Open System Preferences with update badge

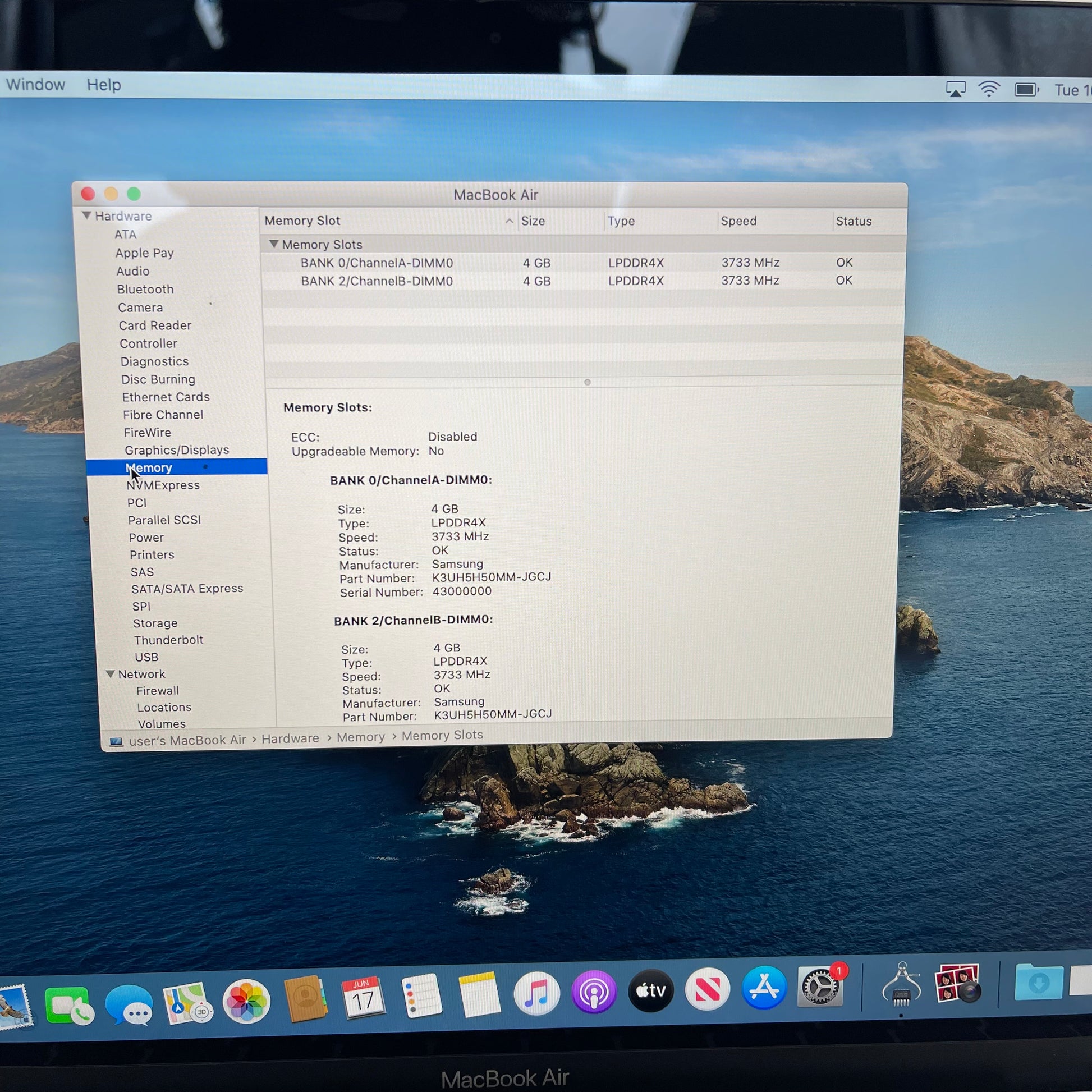[822, 986]
